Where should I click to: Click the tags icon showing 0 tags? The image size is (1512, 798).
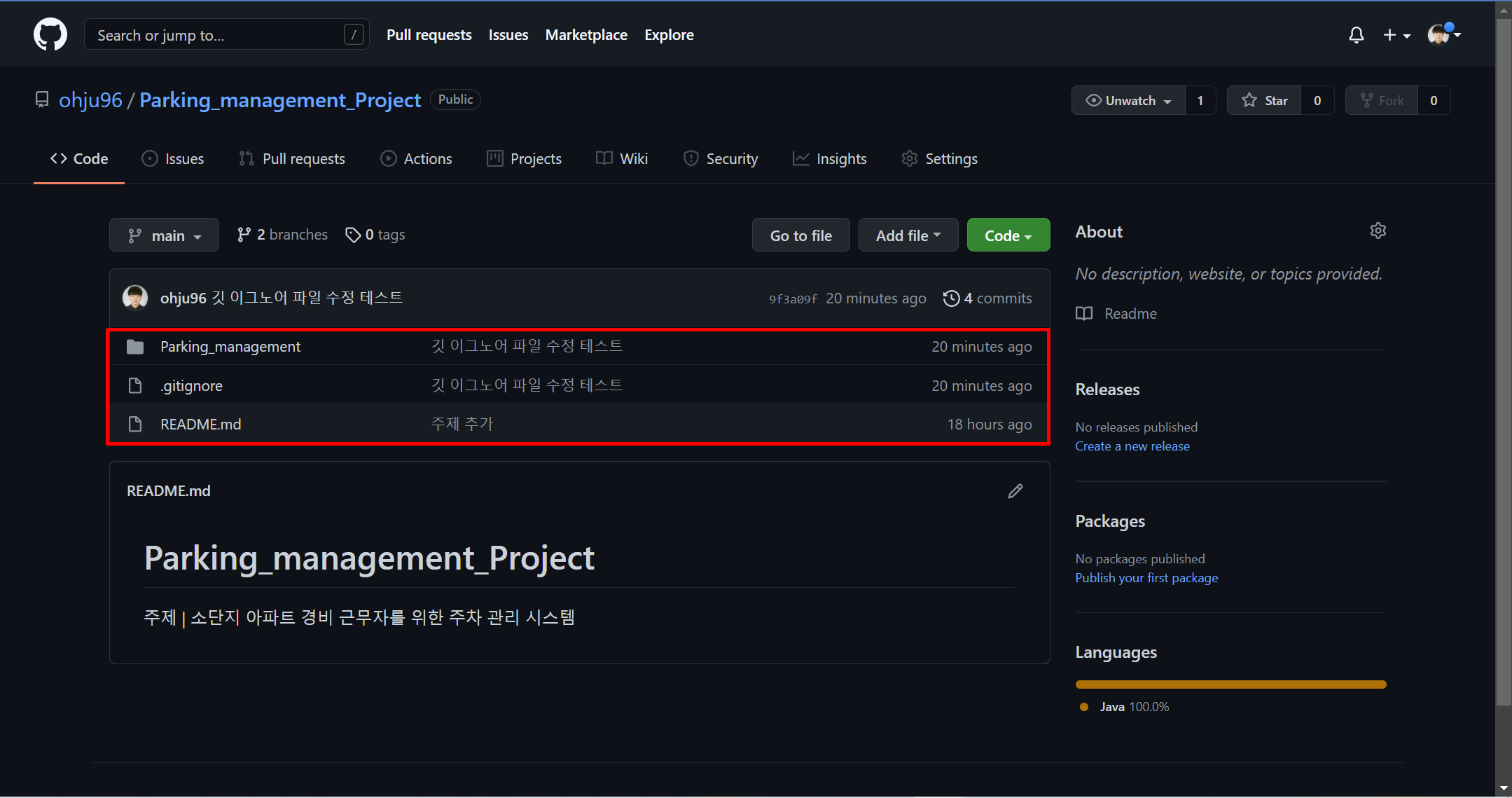click(x=353, y=235)
